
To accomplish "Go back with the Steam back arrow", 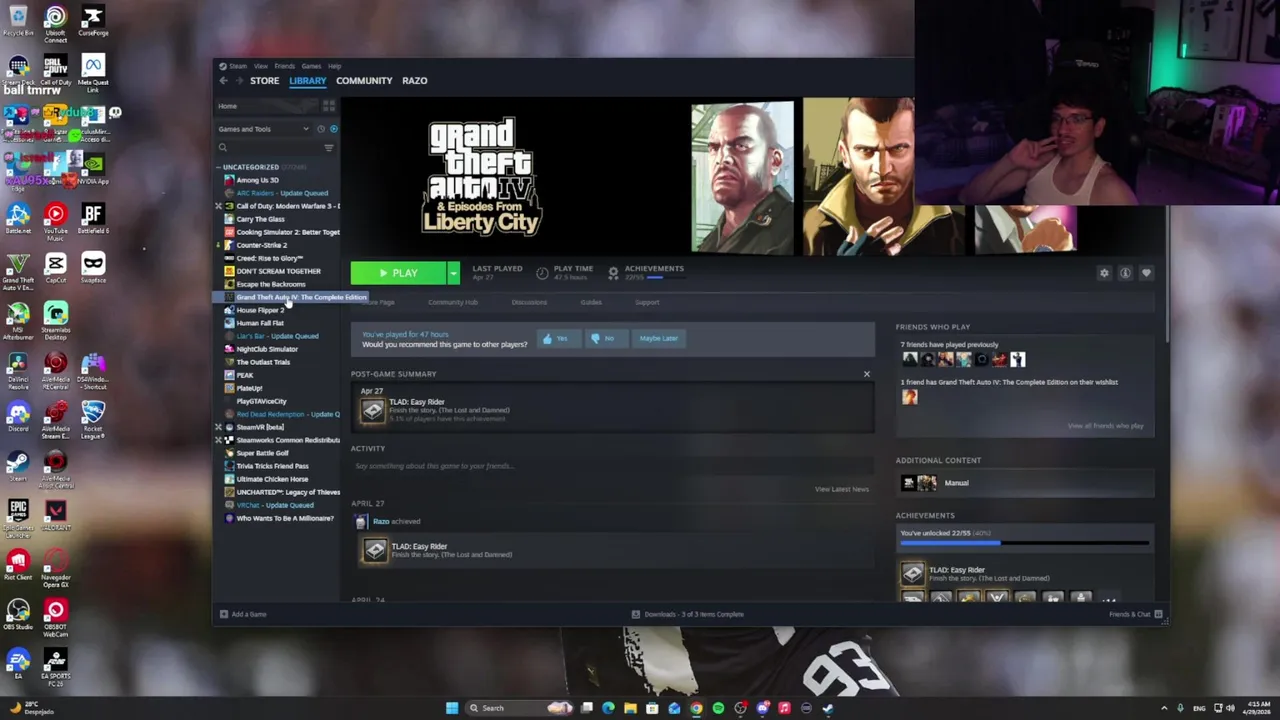I will [223, 81].
